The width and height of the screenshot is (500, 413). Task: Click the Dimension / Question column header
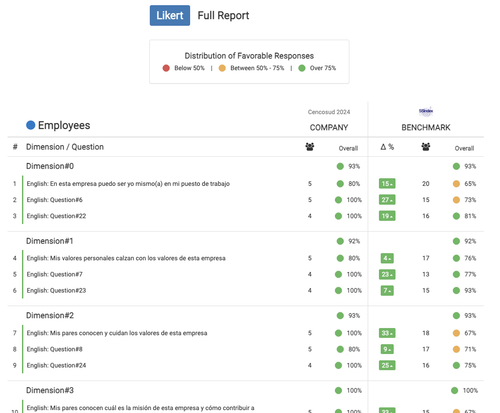click(x=65, y=147)
